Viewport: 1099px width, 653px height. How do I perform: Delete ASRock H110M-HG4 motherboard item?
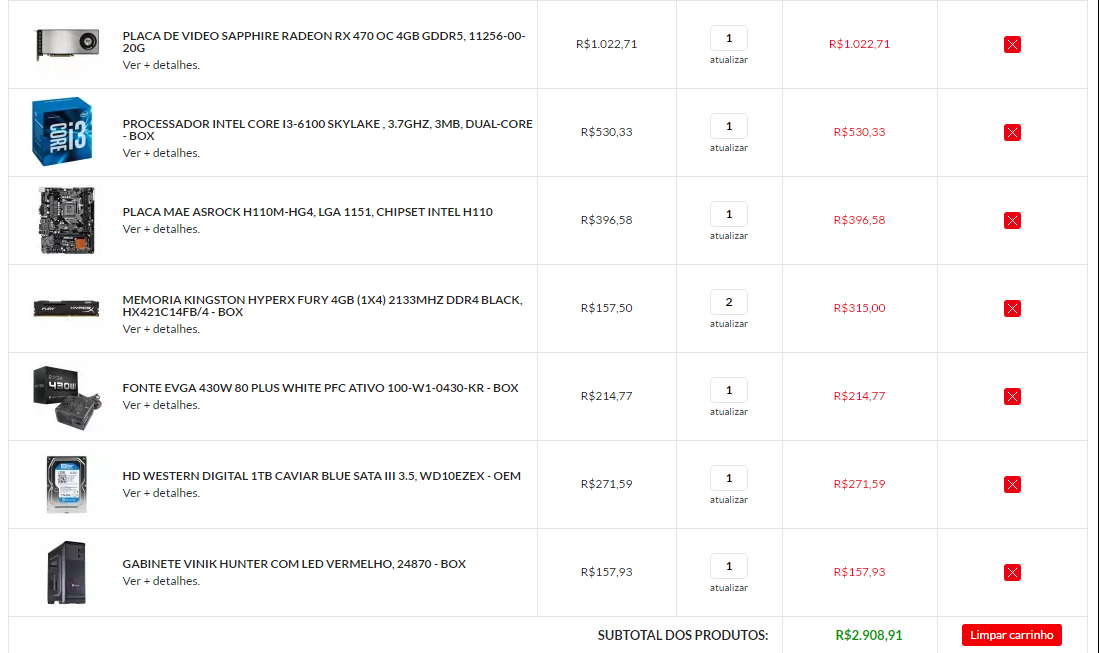point(1011,221)
